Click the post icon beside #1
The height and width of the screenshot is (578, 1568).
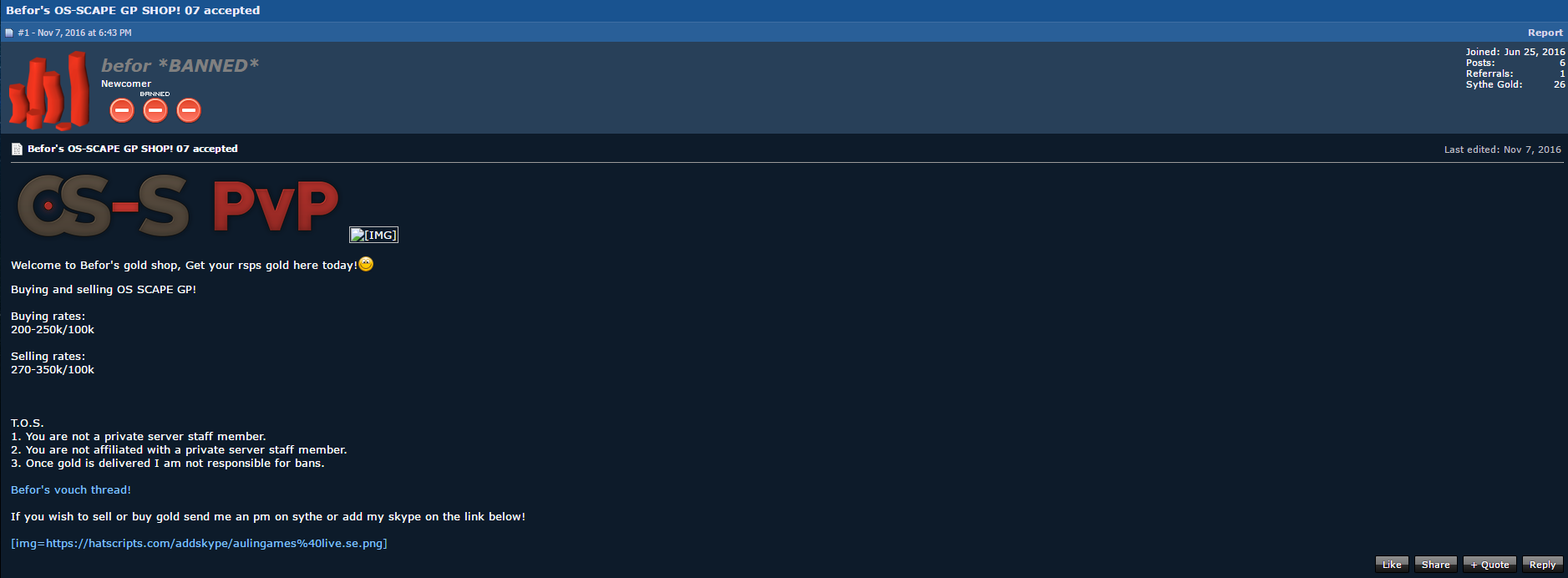[9, 33]
